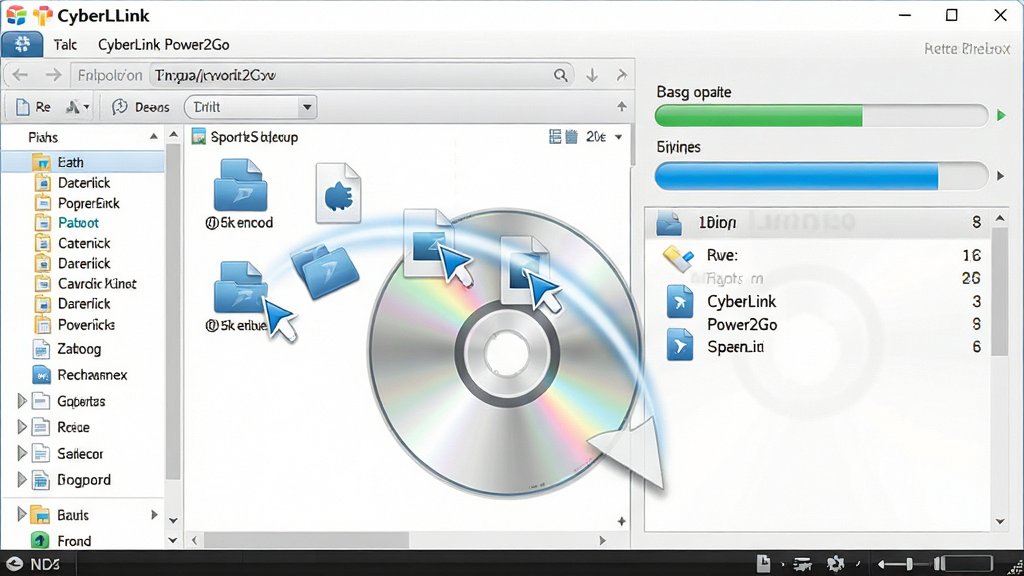Click the document icon with blue blob
This screenshot has width=1024, height=576.
pyautogui.click(x=338, y=193)
